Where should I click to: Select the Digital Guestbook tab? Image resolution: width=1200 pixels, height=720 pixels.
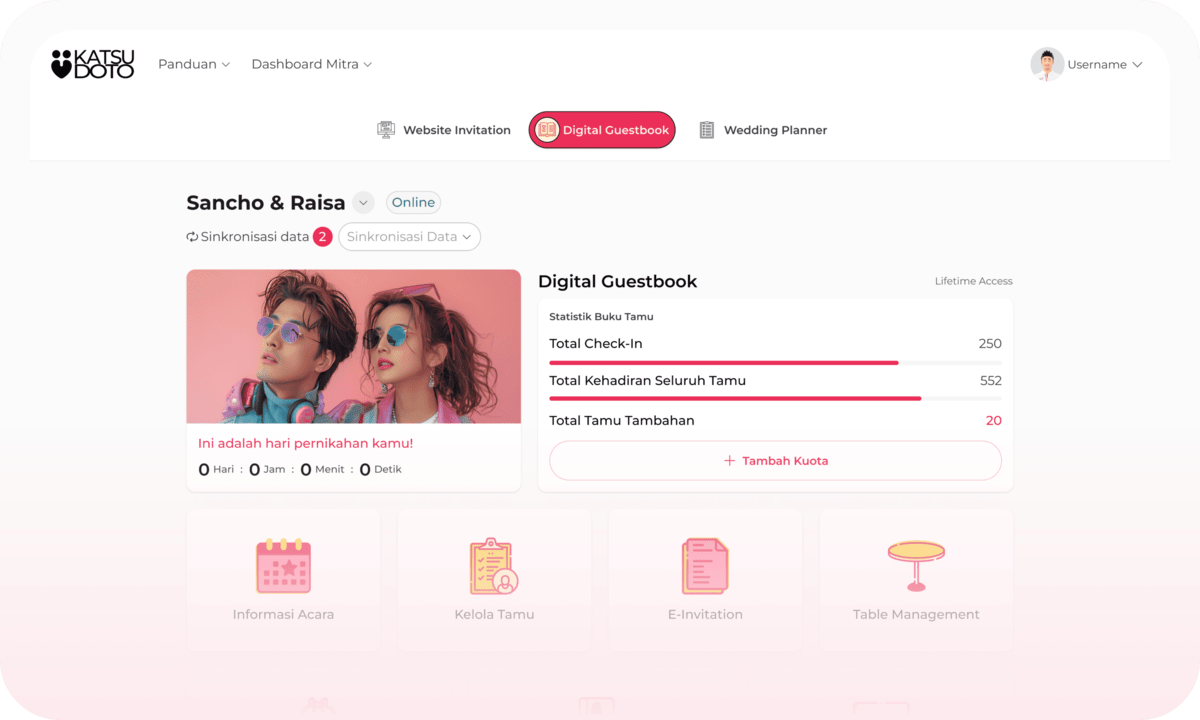(x=602, y=130)
